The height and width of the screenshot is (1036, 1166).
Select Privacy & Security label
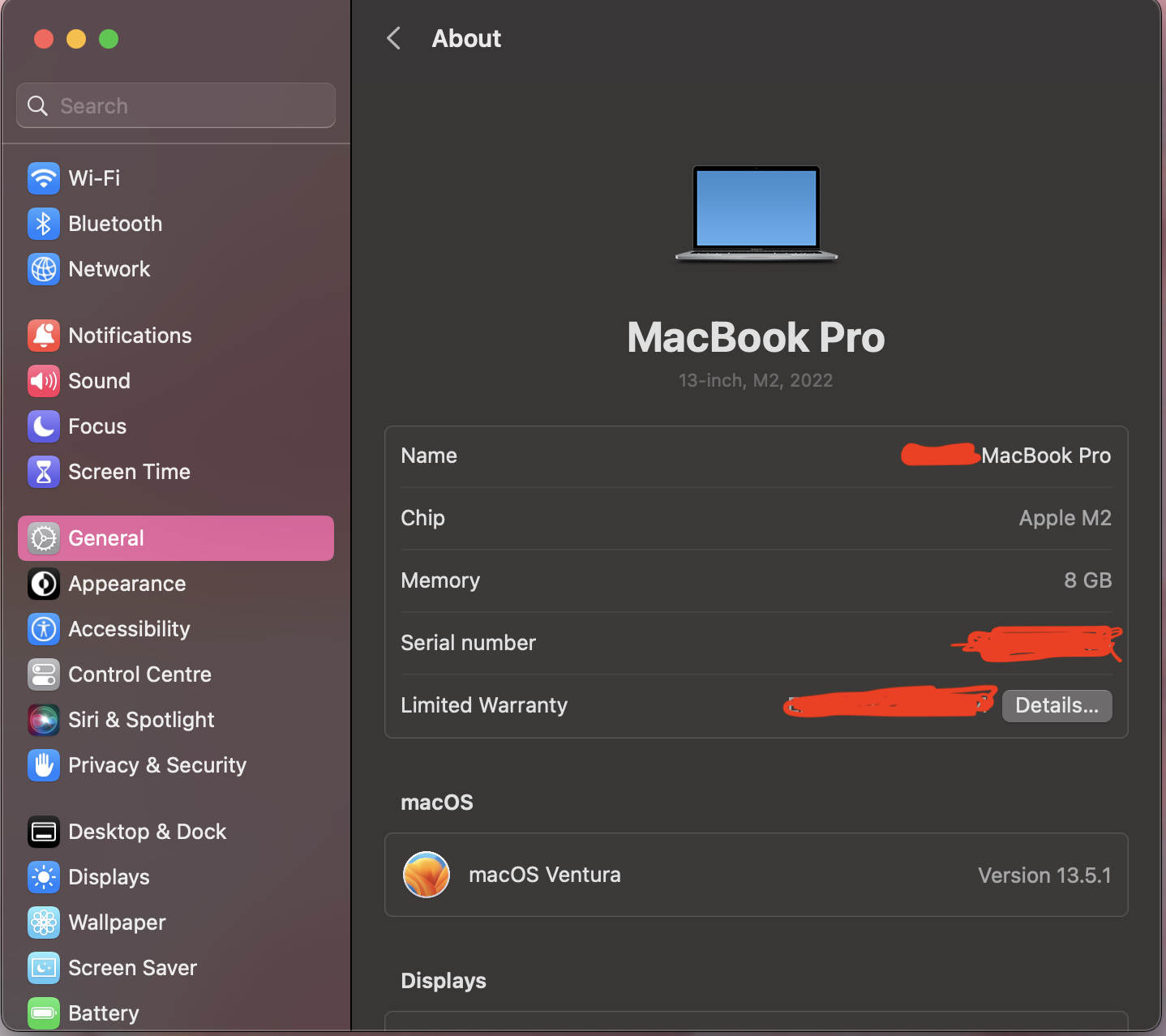pos(157,765)
